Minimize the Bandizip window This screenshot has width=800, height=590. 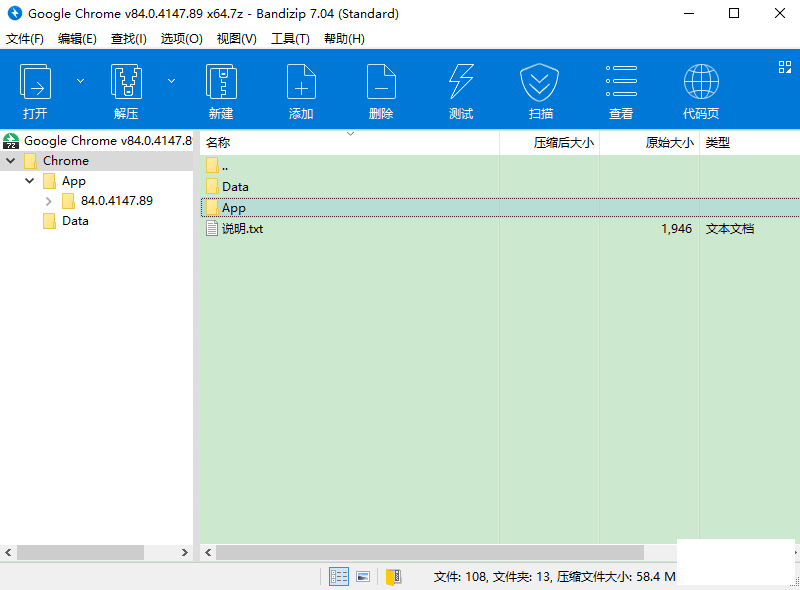[689, 13]
